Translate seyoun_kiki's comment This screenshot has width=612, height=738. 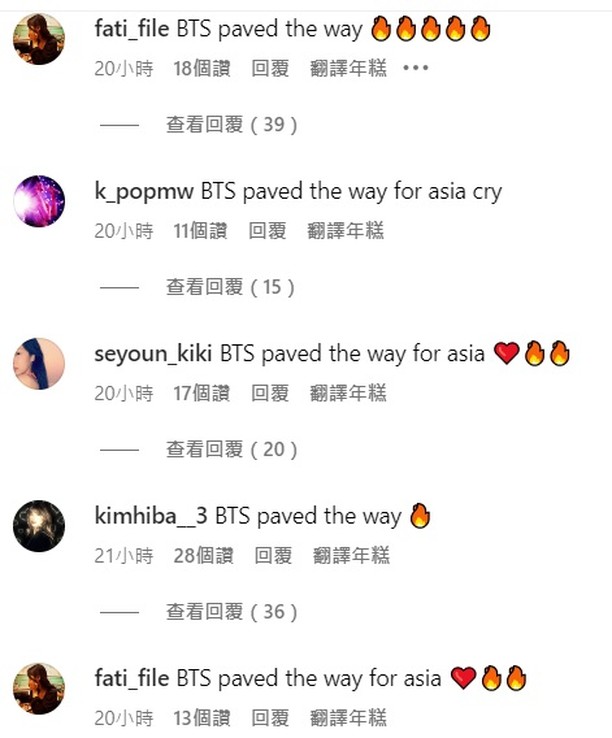pyautogui.click(x=348, y=393)
